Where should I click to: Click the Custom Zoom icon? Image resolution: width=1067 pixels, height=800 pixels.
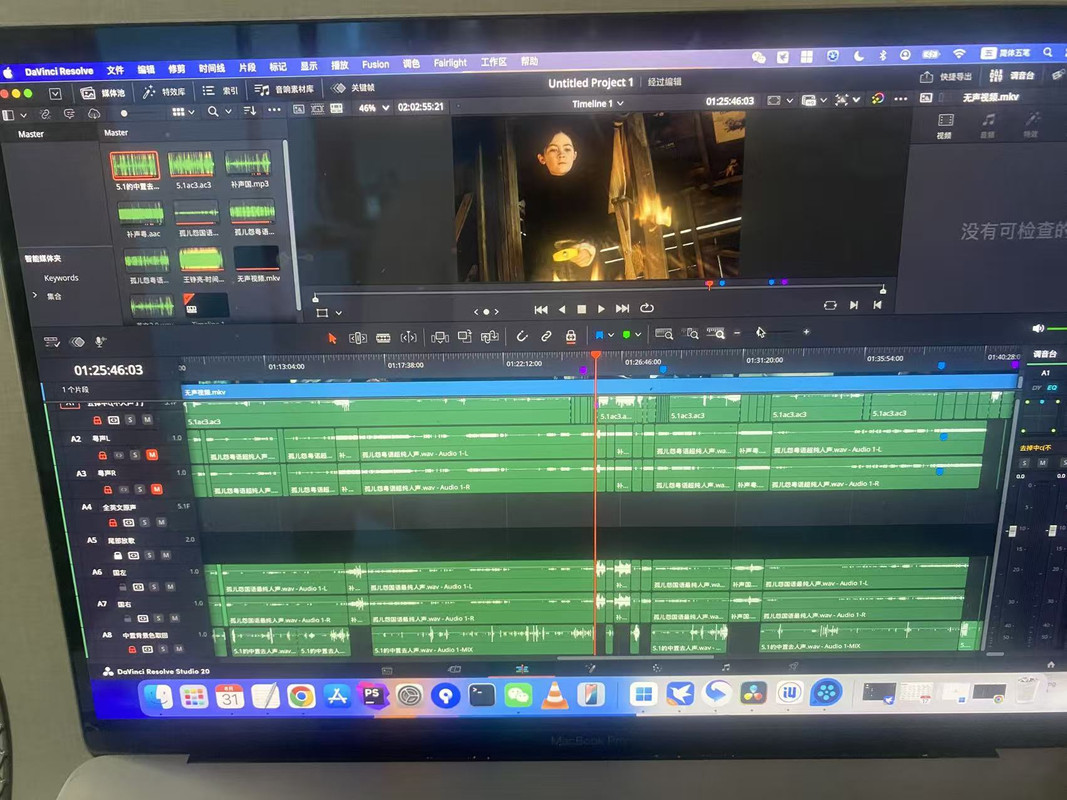(716, 333)
